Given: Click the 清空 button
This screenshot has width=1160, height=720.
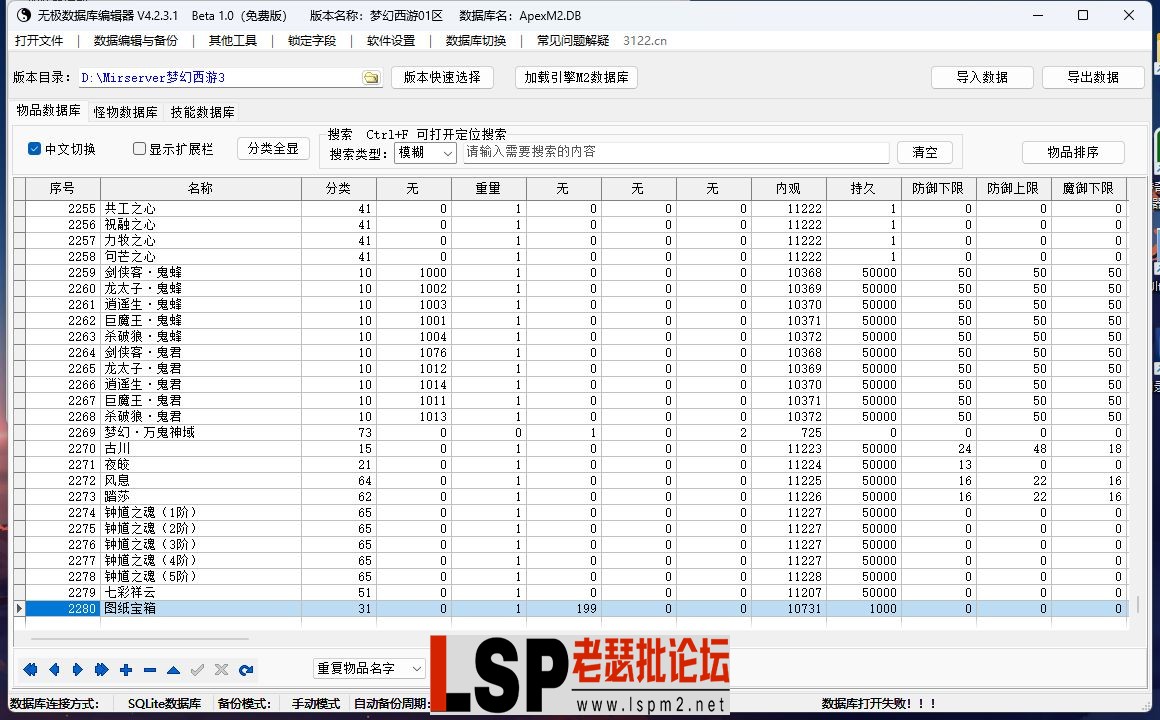Looking at the screenshot, I should point(925,152).
